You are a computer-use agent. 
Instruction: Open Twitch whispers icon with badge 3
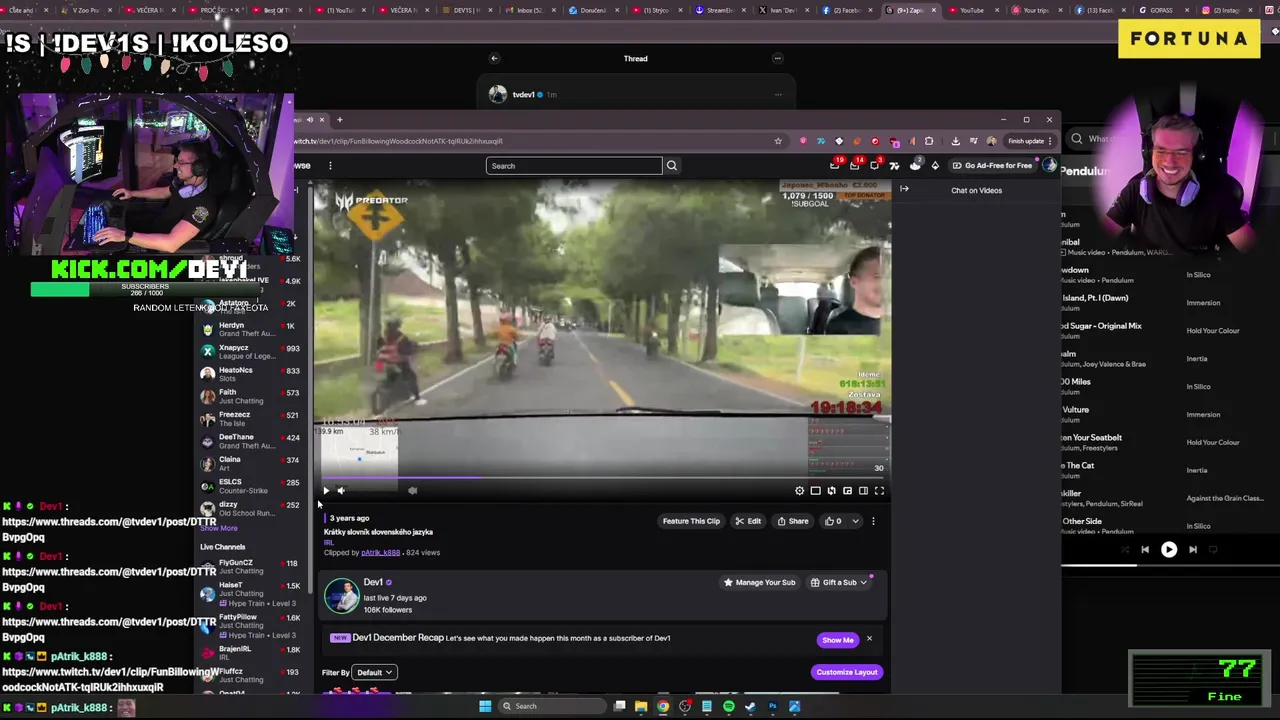pos(874,165)
